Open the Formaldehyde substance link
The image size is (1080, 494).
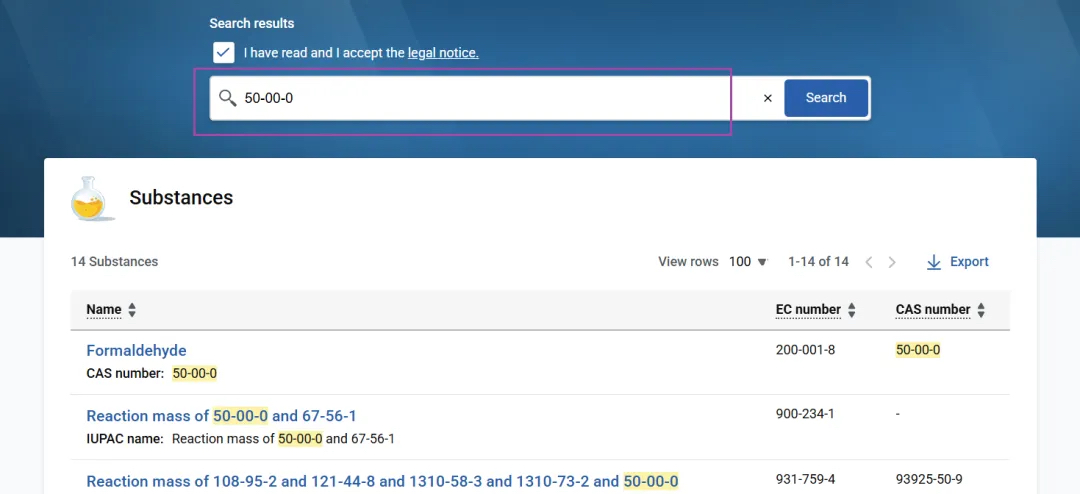[136, 351]
